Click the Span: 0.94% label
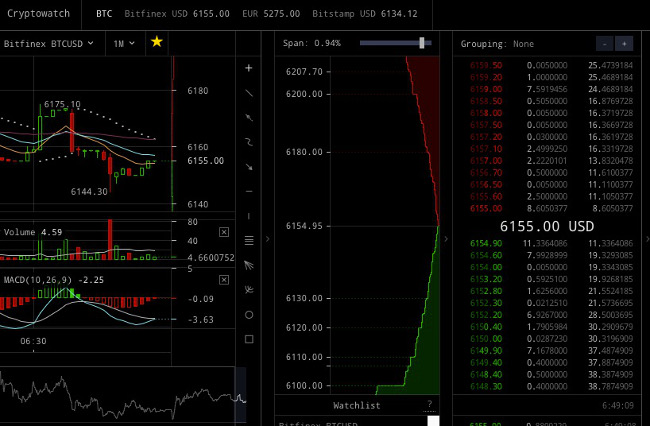This screenshot has width=650, height=426. tap(312, 43)
